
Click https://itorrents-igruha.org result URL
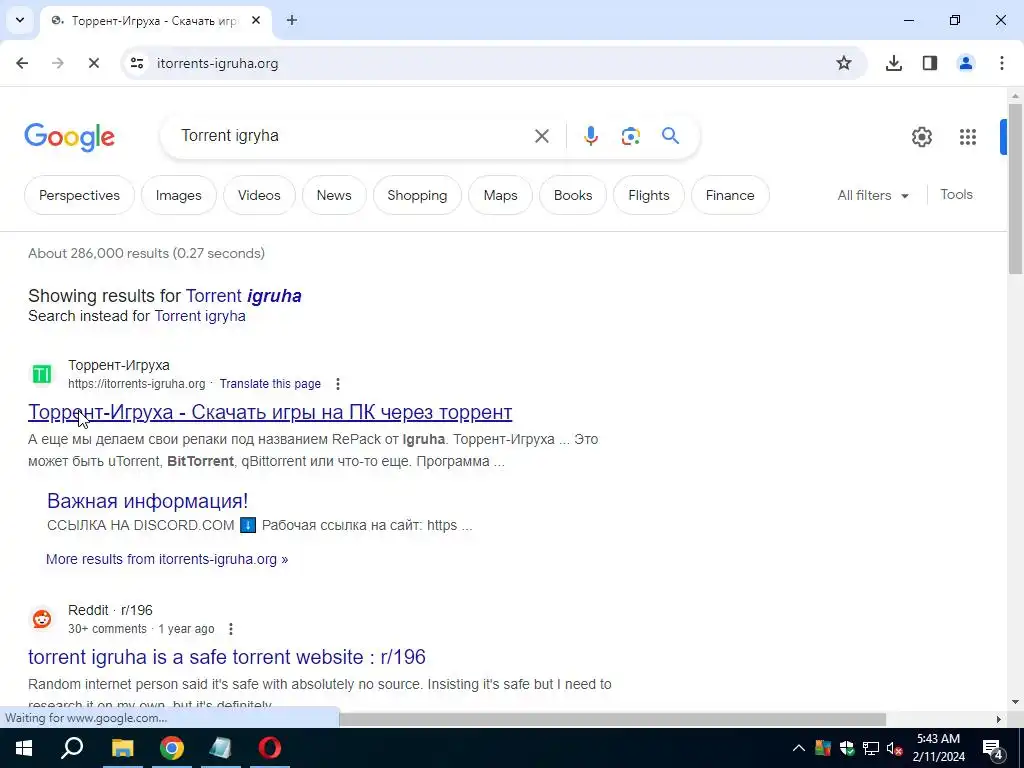[136, 384]
